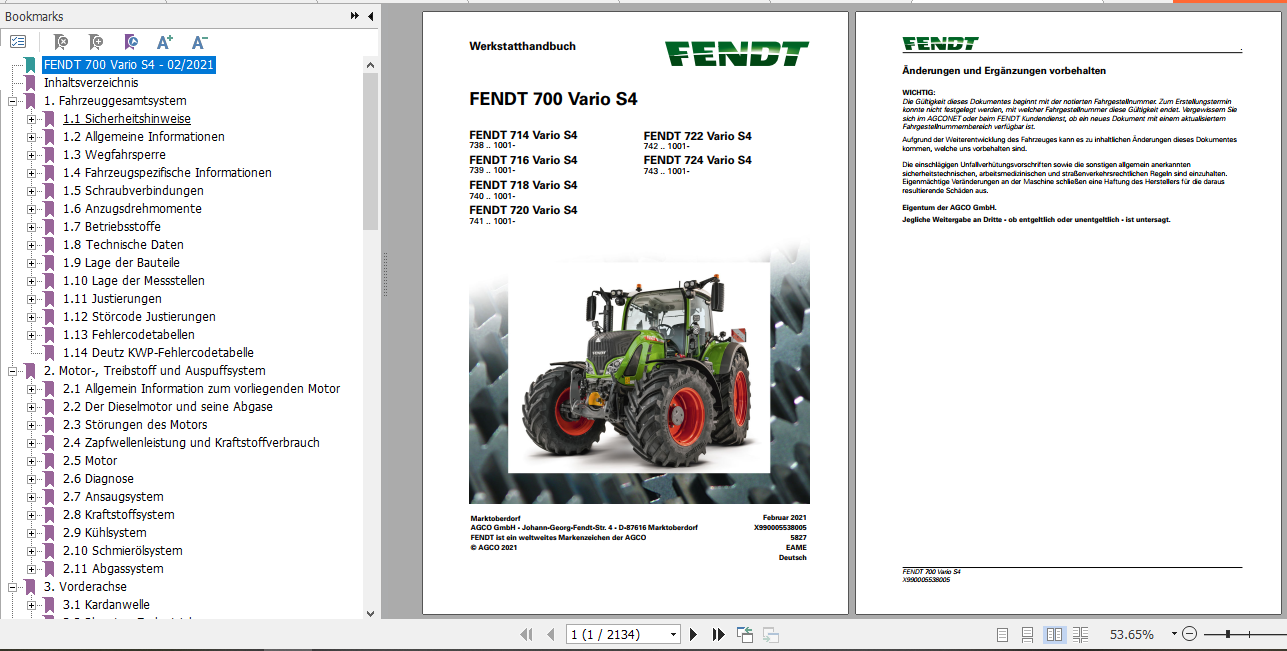This screenshot has height=651, width=1287.
Task: Expand the 3.1 Kardanwelle node
Action: tap(32, 605)
